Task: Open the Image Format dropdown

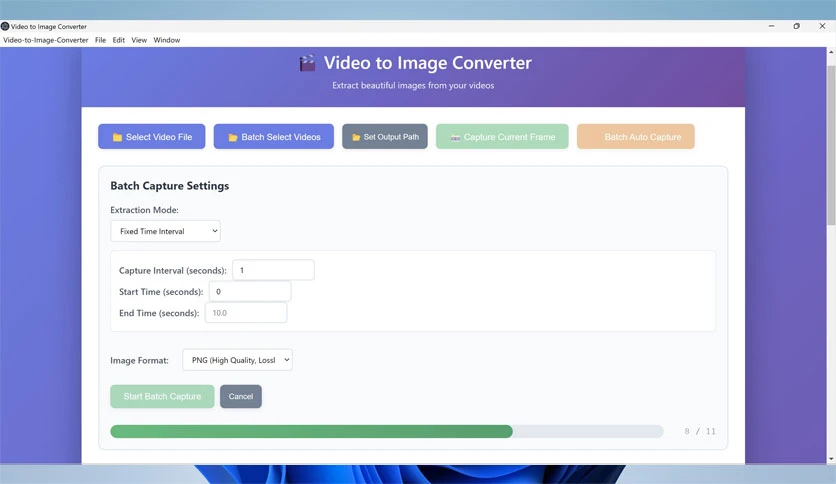Action: click(x=237, y=360)
